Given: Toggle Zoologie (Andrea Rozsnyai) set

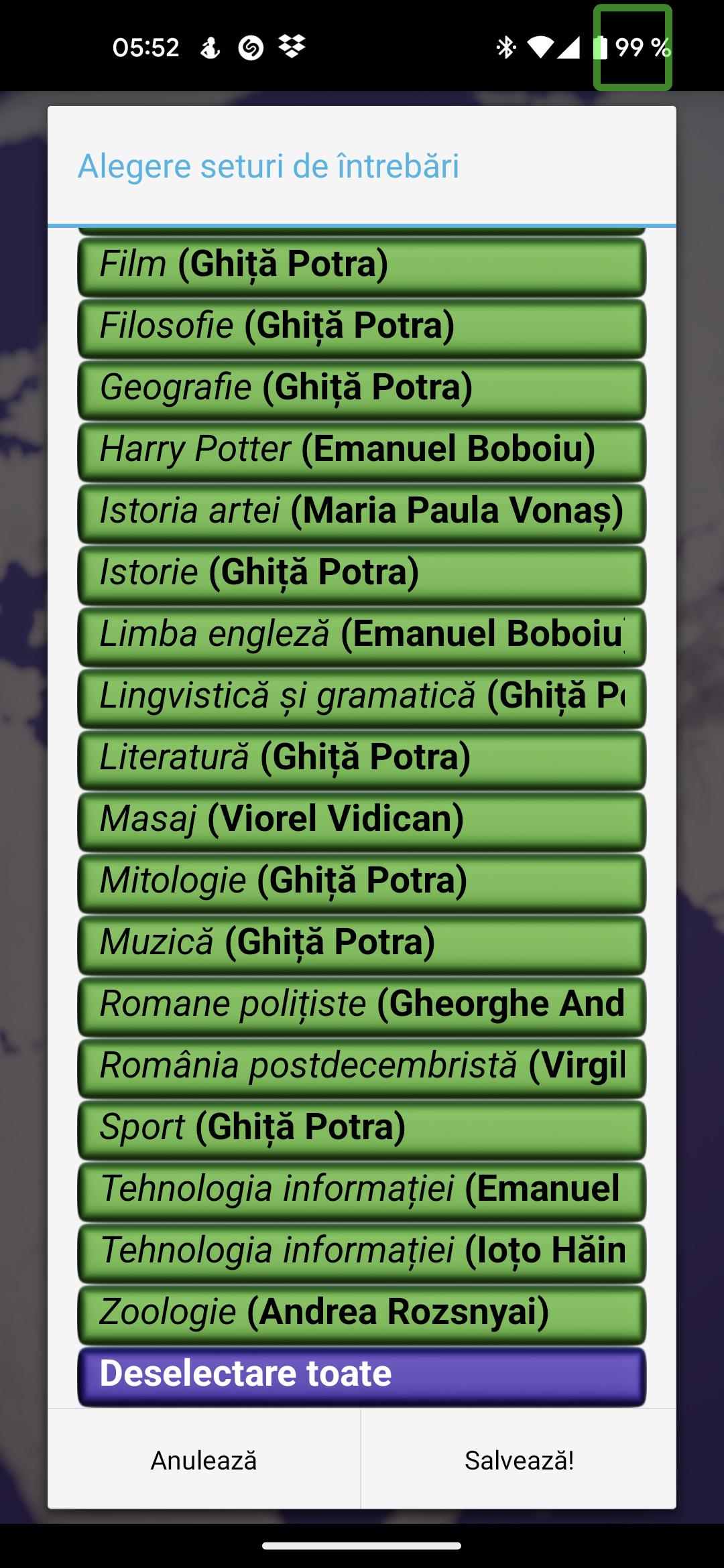Looking at the screenshot, I should pos(362,1313).
